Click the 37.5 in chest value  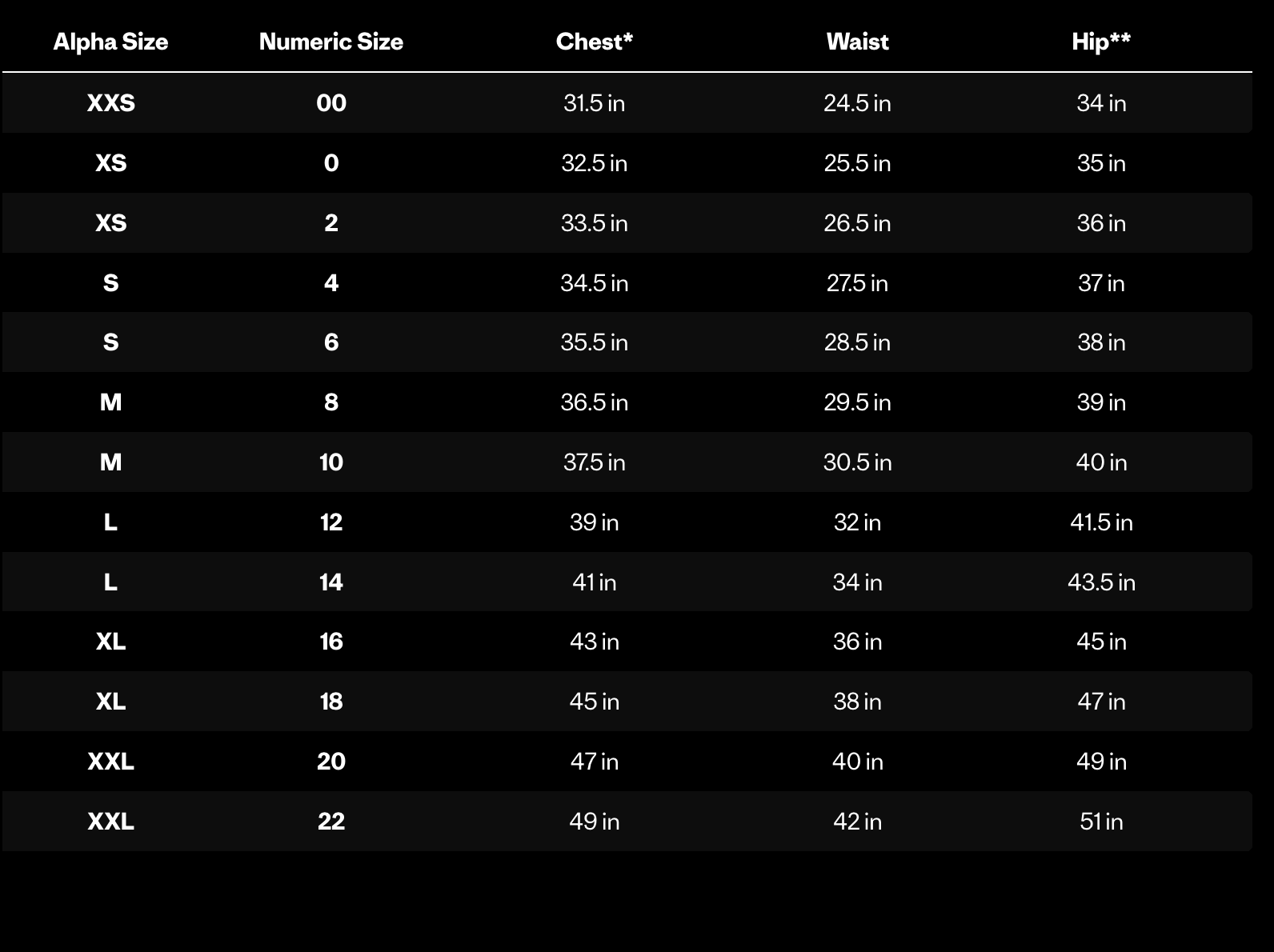[x=594, y=462]
